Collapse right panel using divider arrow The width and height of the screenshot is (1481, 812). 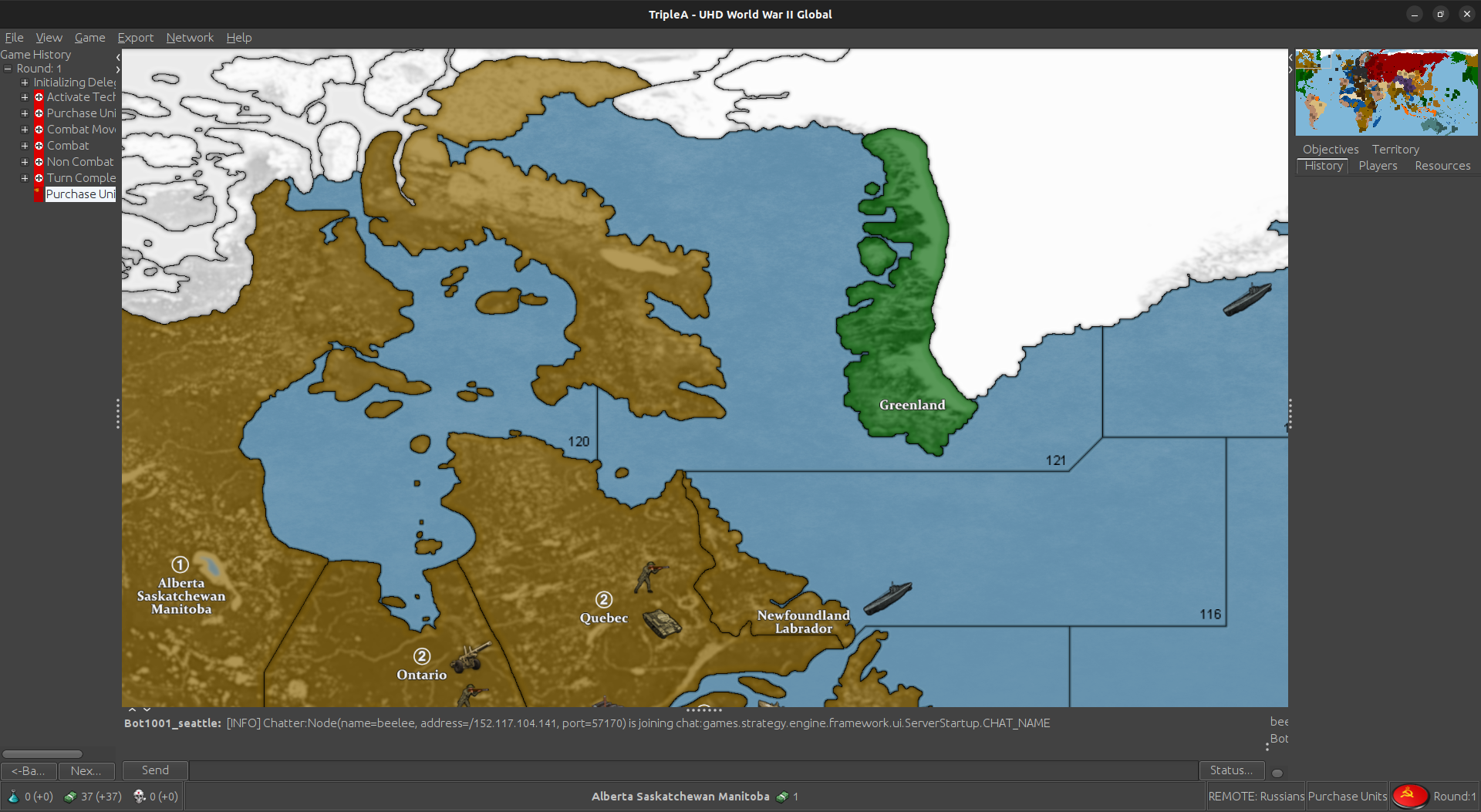pyautogui.click(x=1290, y=69)
